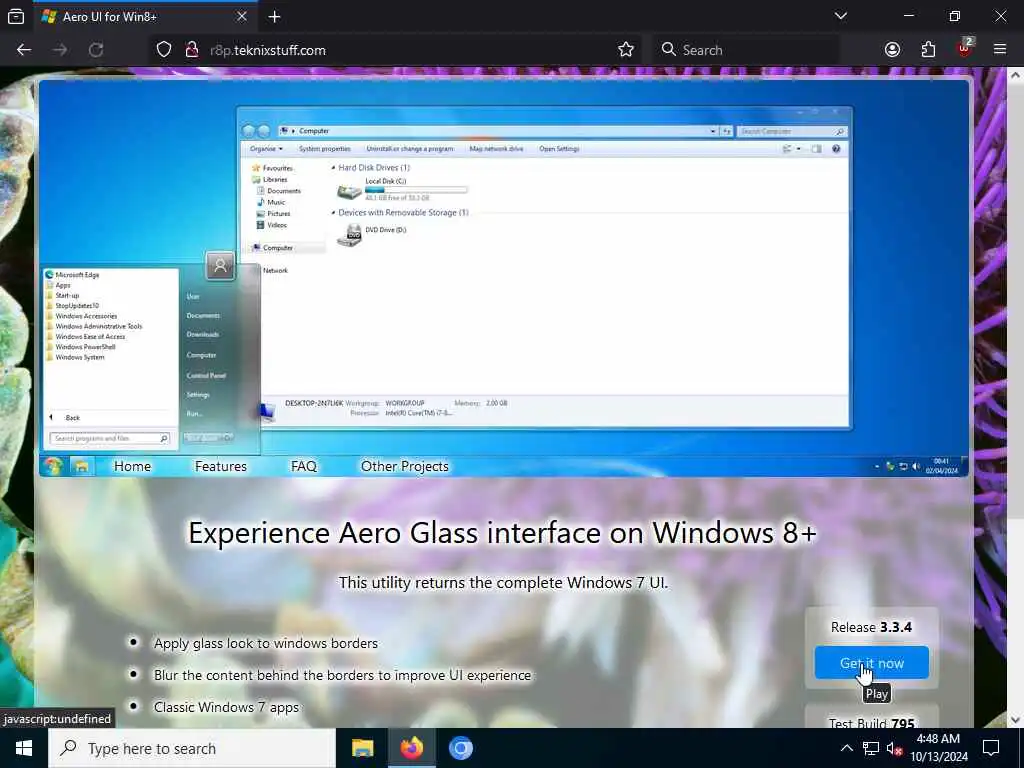
Task: Open the Other Projects menu item
Action: pyautogui.click(x=405, y=466)
